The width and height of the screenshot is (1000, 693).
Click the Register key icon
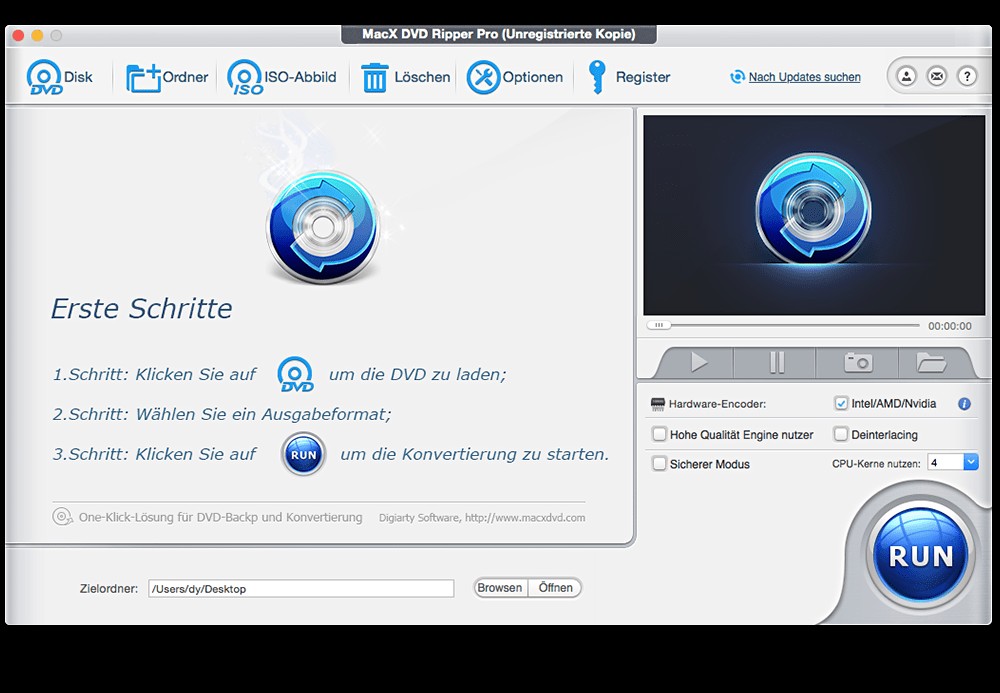[x=596, y=77]
